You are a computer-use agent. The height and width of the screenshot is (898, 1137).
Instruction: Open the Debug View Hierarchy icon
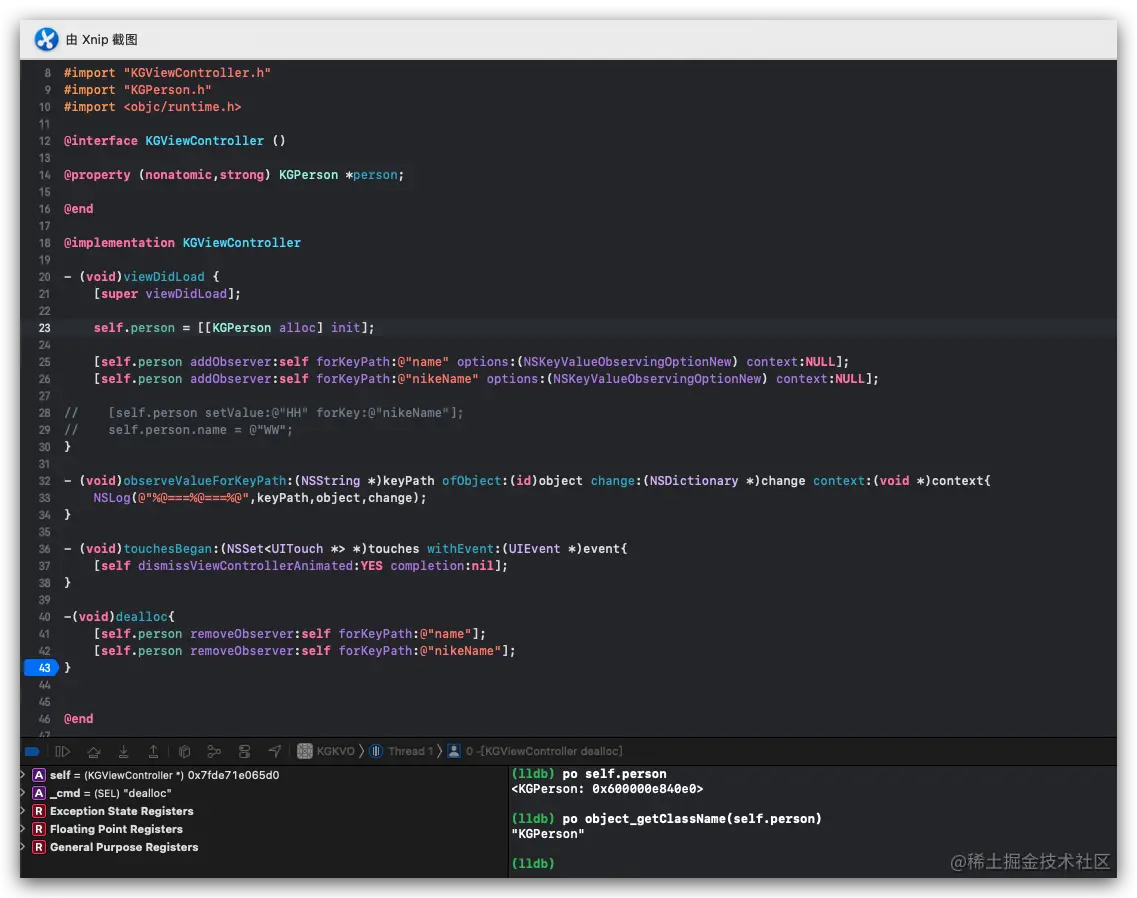[184, 751]
